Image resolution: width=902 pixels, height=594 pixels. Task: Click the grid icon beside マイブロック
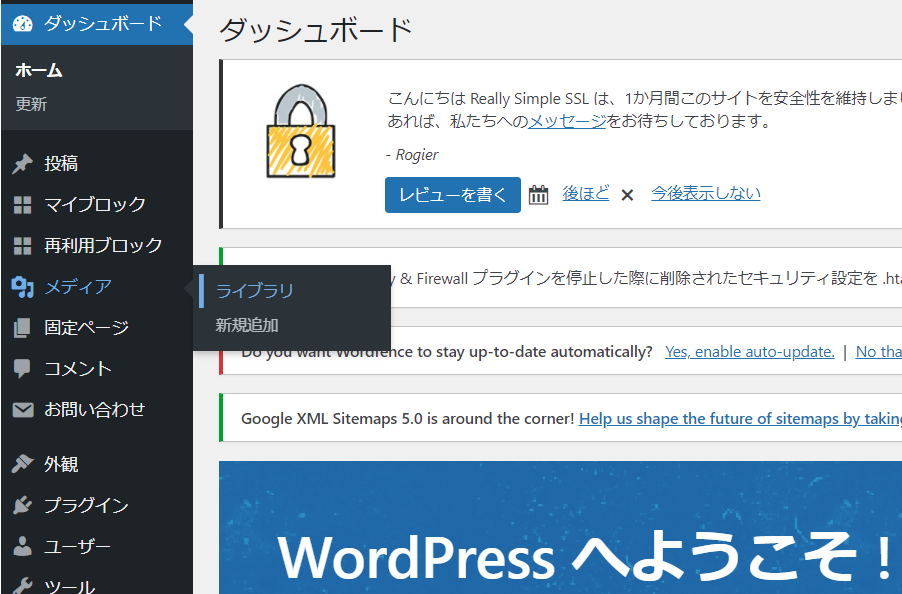coord(23,205)
